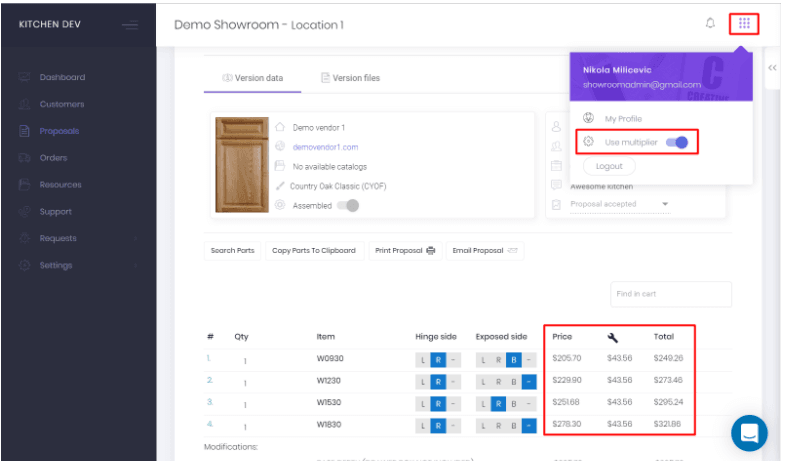Open row number 4 link for W1830
The image size is (785, 472).
point(210,424)
